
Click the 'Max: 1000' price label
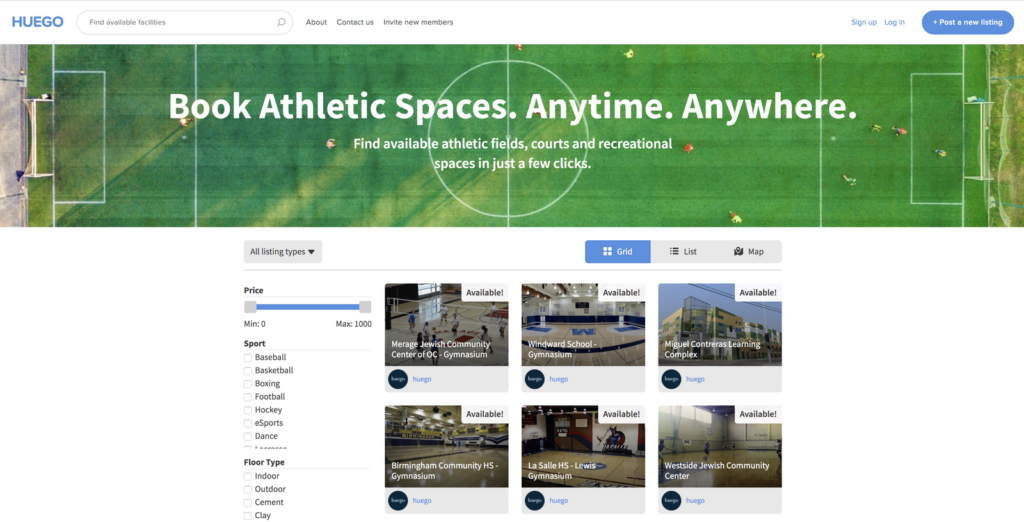(x=353, y=324)
